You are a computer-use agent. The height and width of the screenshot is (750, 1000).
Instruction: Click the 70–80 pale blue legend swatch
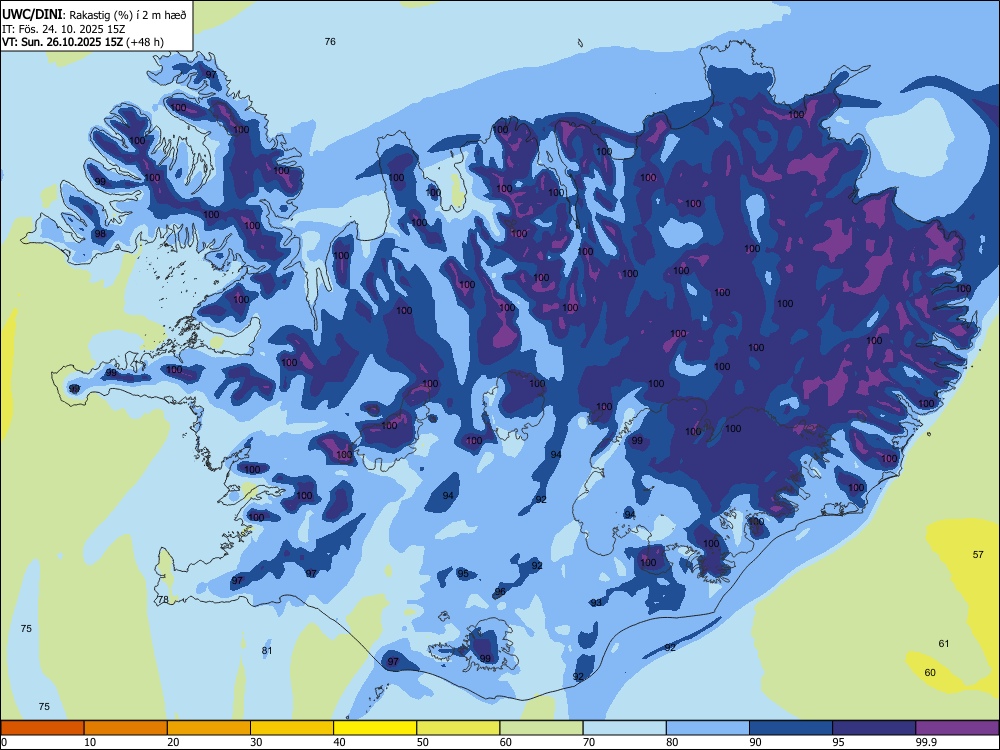[x=624, y=728]
